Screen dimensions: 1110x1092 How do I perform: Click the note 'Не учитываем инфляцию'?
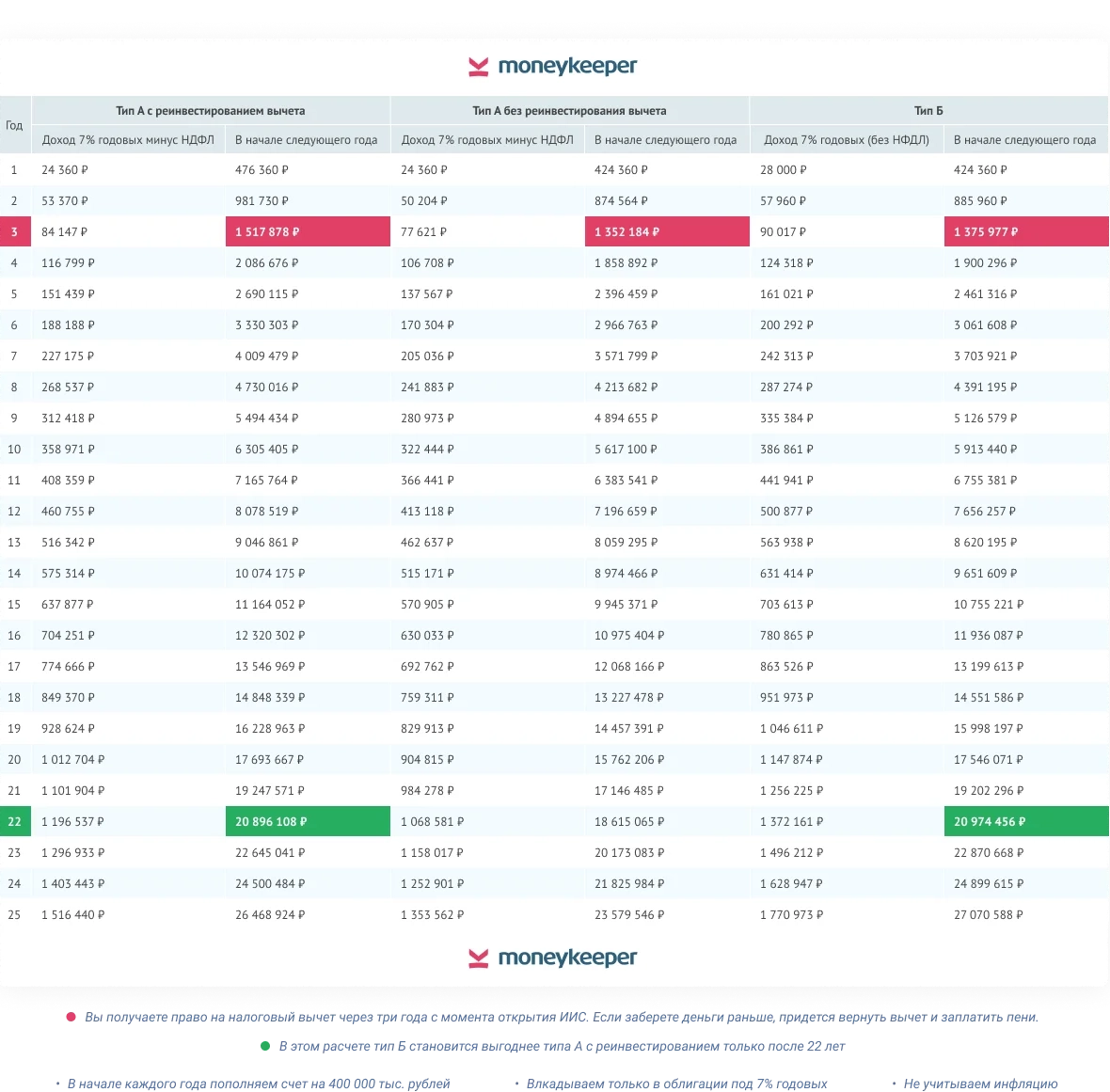point(980,1084)
